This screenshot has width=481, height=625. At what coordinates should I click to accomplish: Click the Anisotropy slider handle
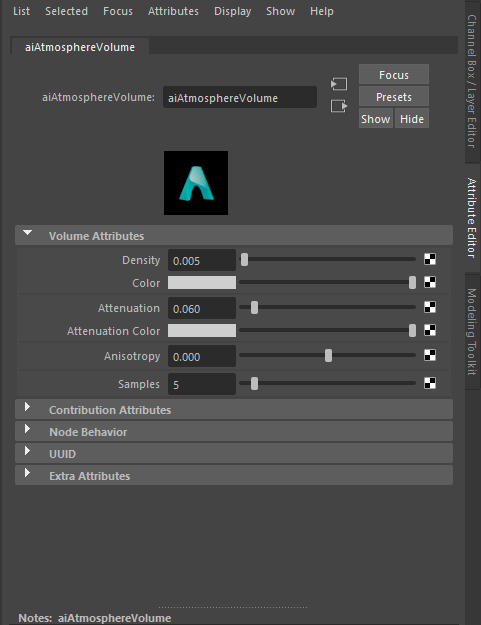coord(328,356)
